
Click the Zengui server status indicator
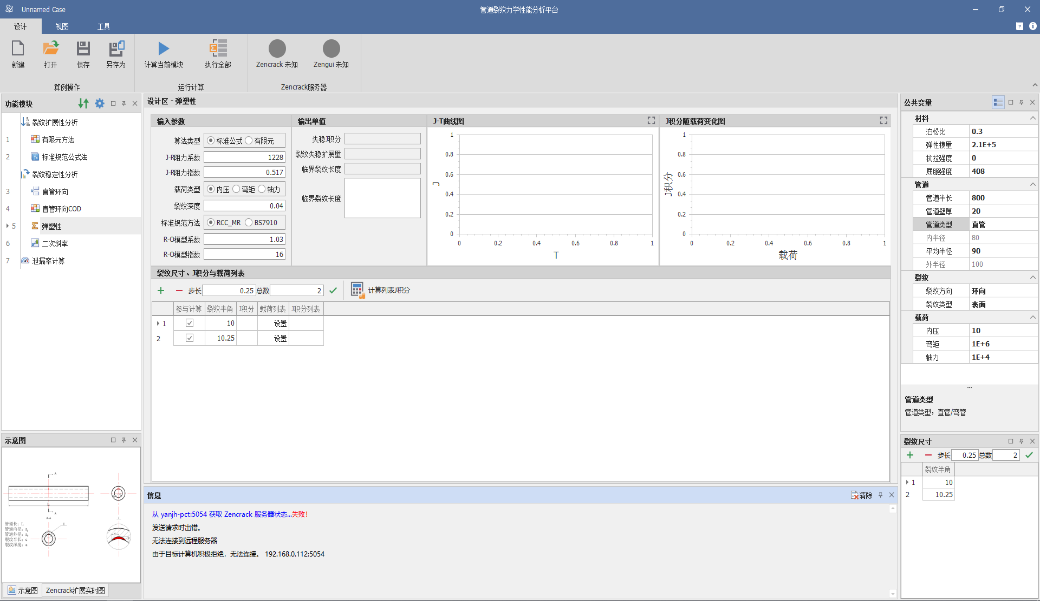331,48
